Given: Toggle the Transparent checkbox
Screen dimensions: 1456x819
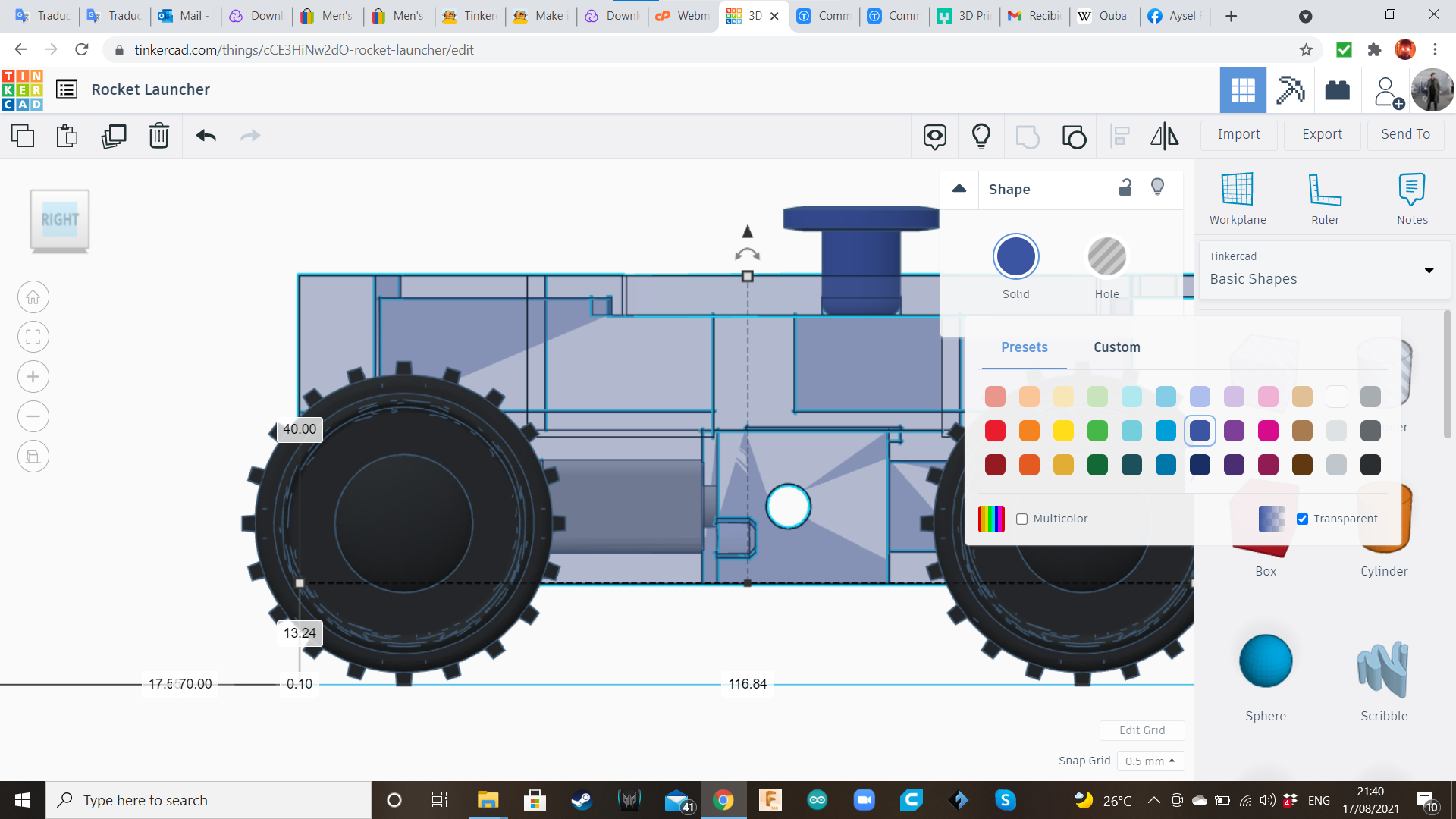Looking at the screenshot, I should 1303,519.
